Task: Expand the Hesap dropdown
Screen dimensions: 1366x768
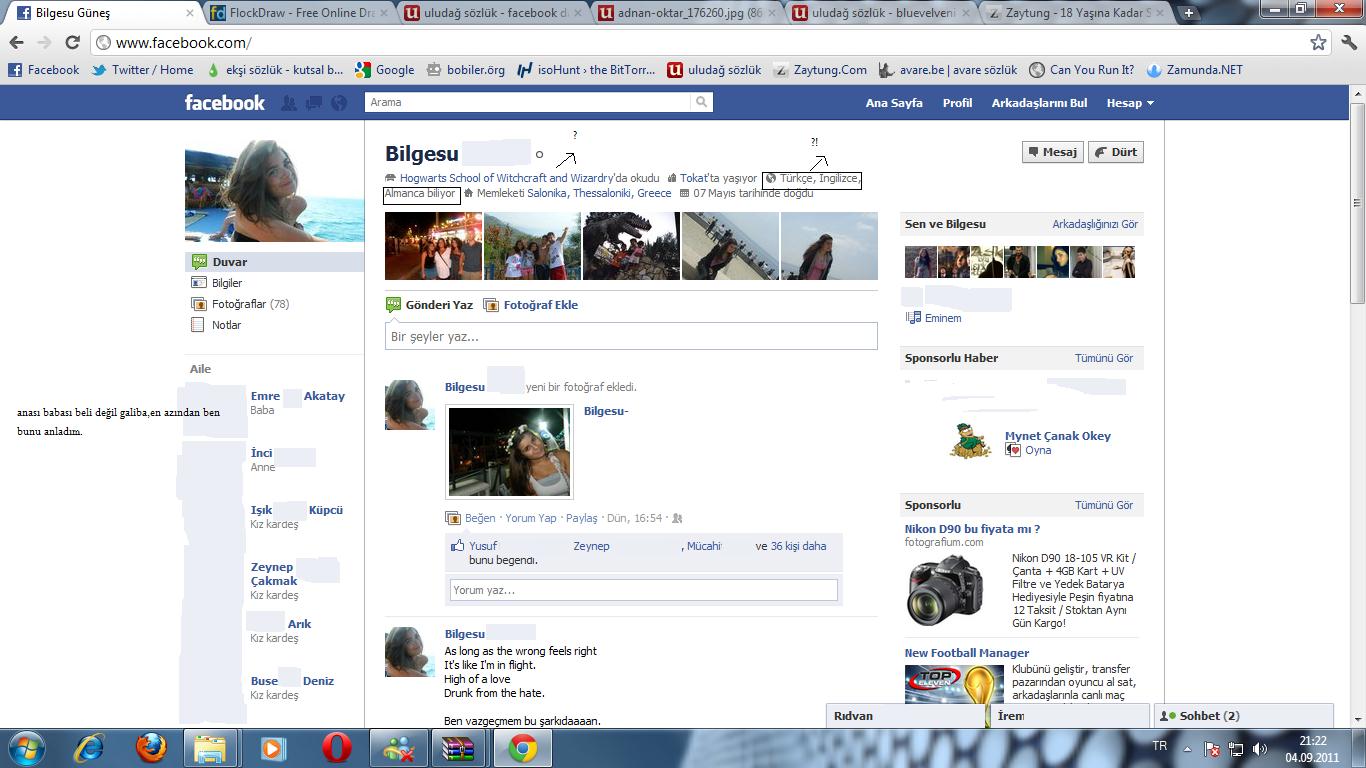Action: click(1130, 103)
